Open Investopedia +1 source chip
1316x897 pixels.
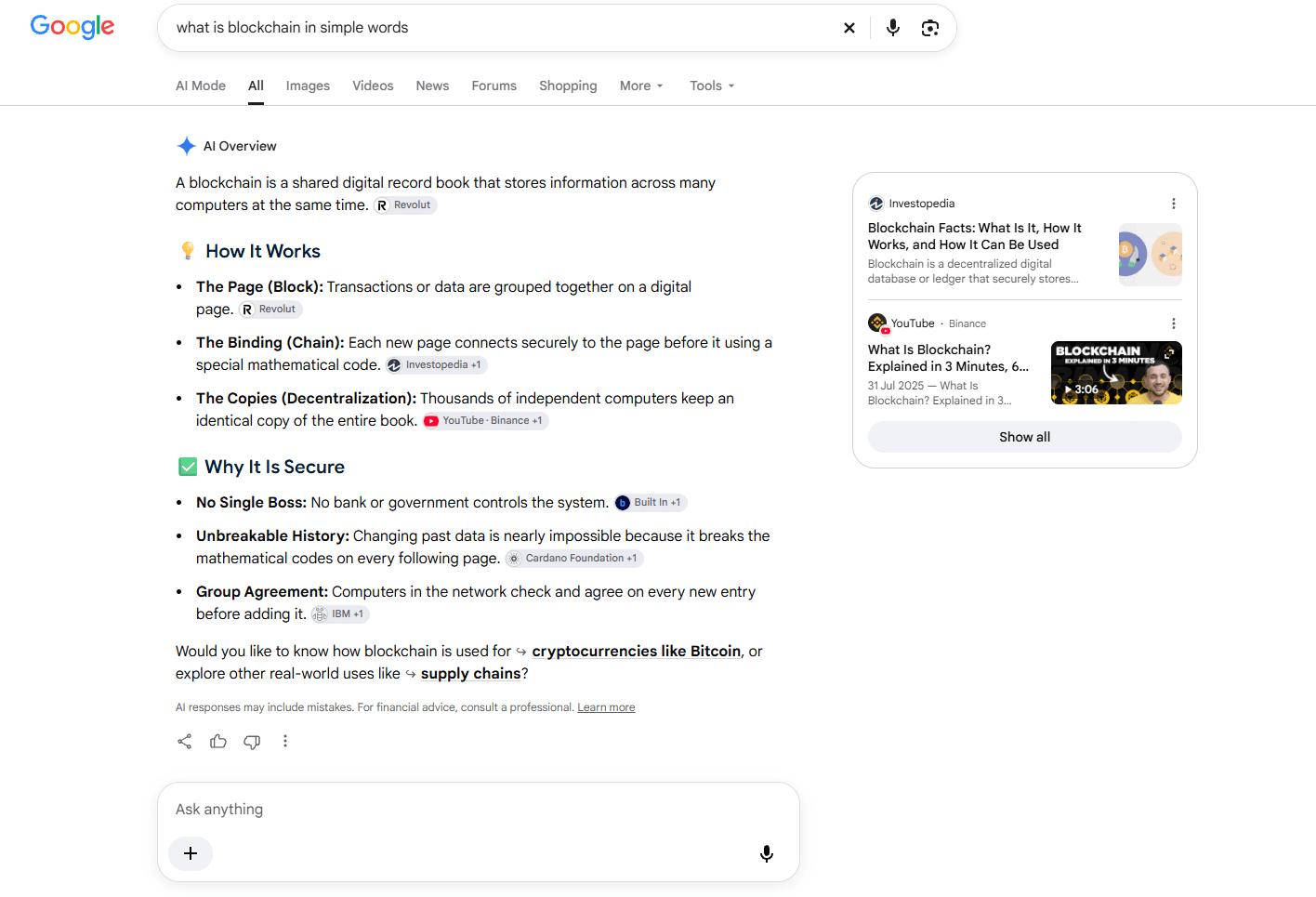point(436,365)
